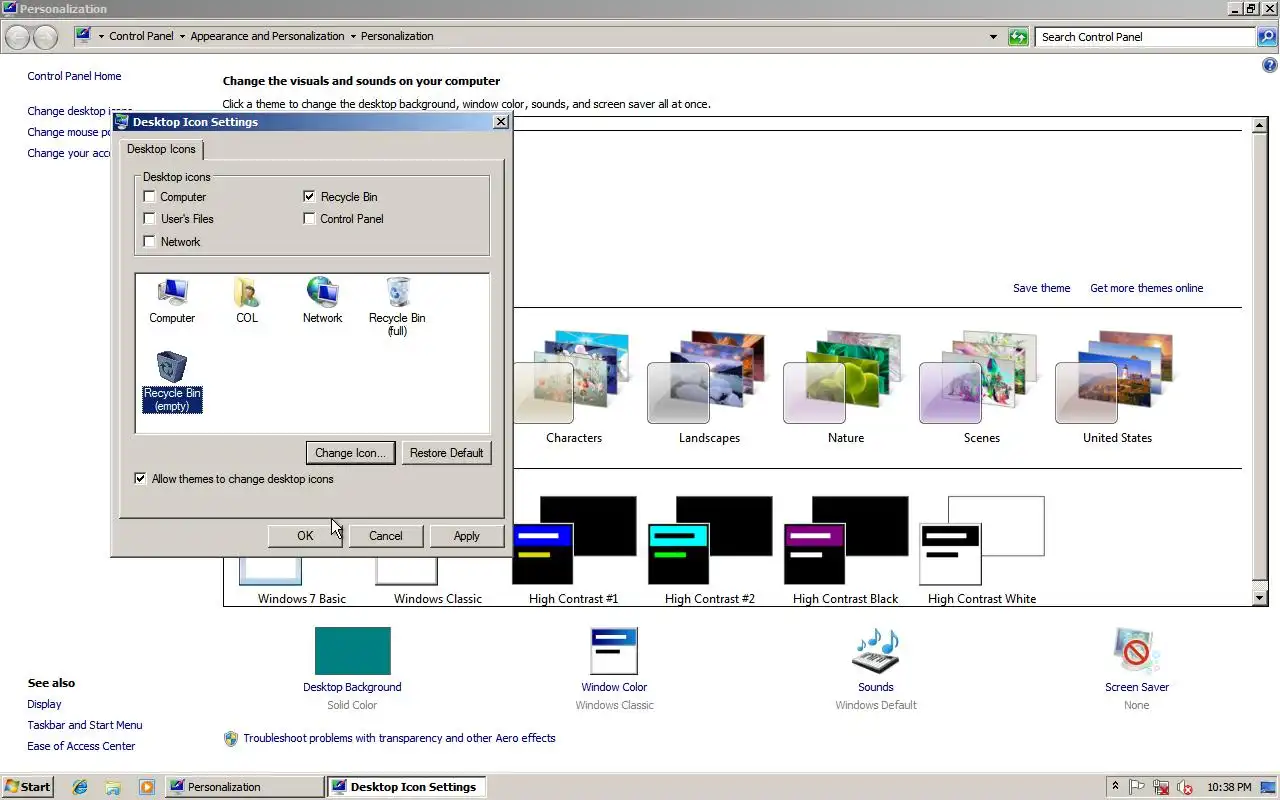Expand the root breadcrumb arrow before Control Panel
This screenshot has height=800, width=1280.
click(101, 37)
